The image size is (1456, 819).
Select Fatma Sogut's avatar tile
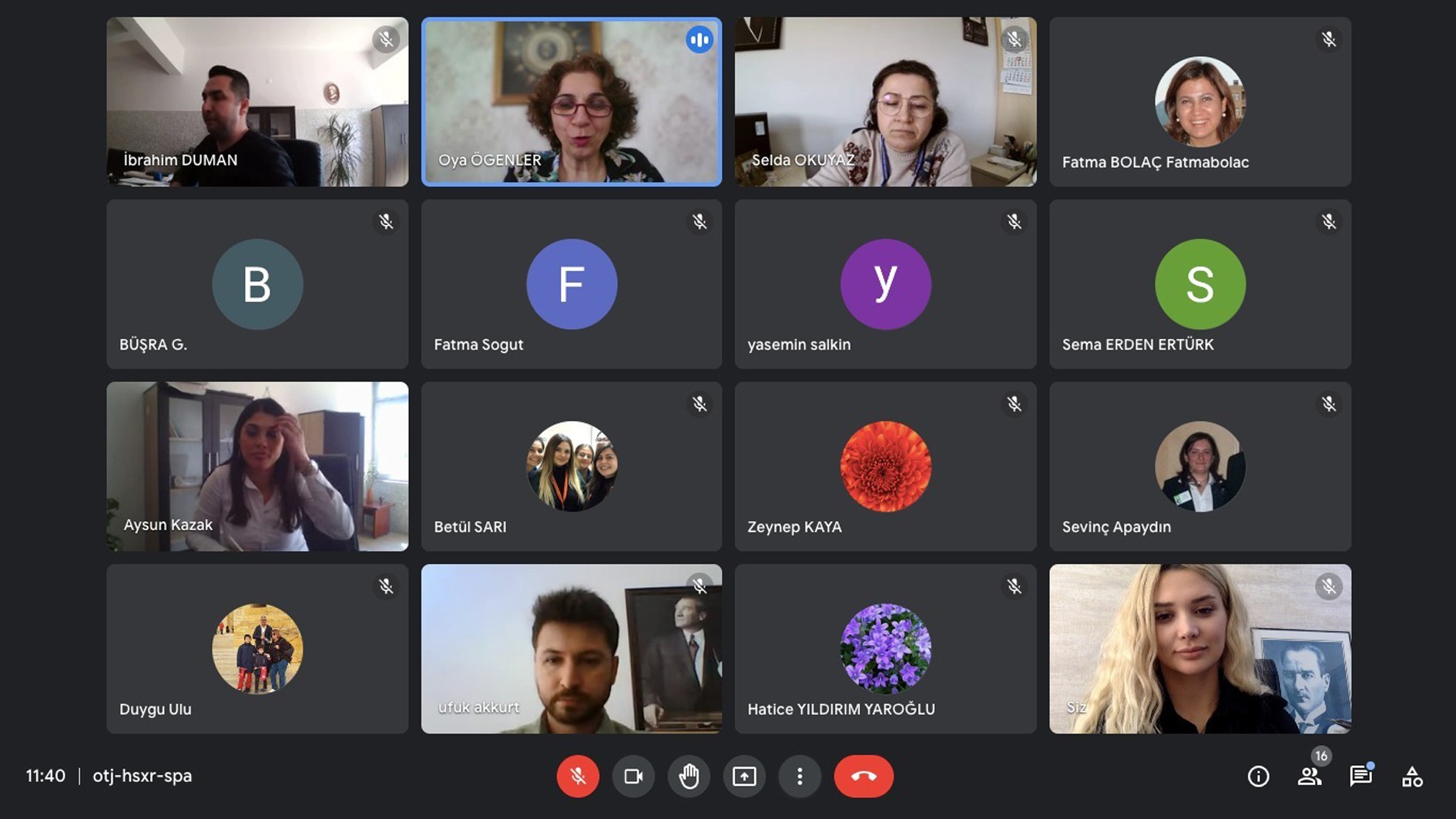(572, 284)
